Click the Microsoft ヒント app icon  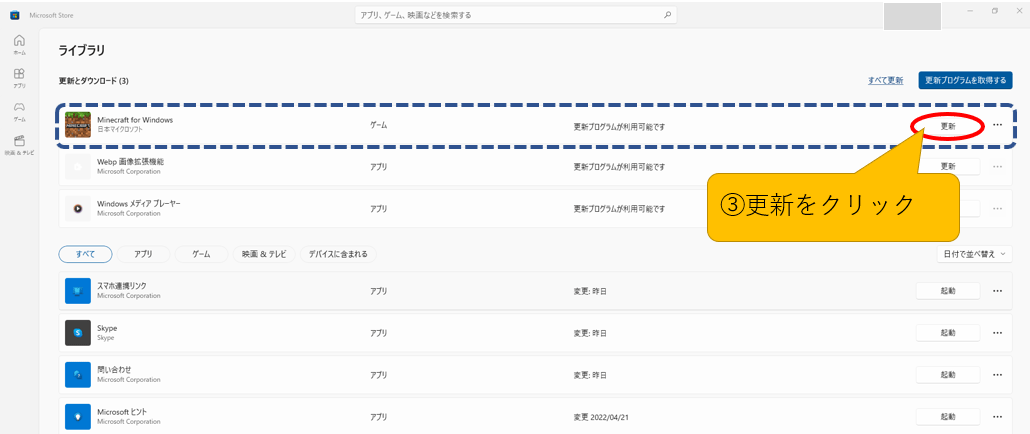(78, 416)
